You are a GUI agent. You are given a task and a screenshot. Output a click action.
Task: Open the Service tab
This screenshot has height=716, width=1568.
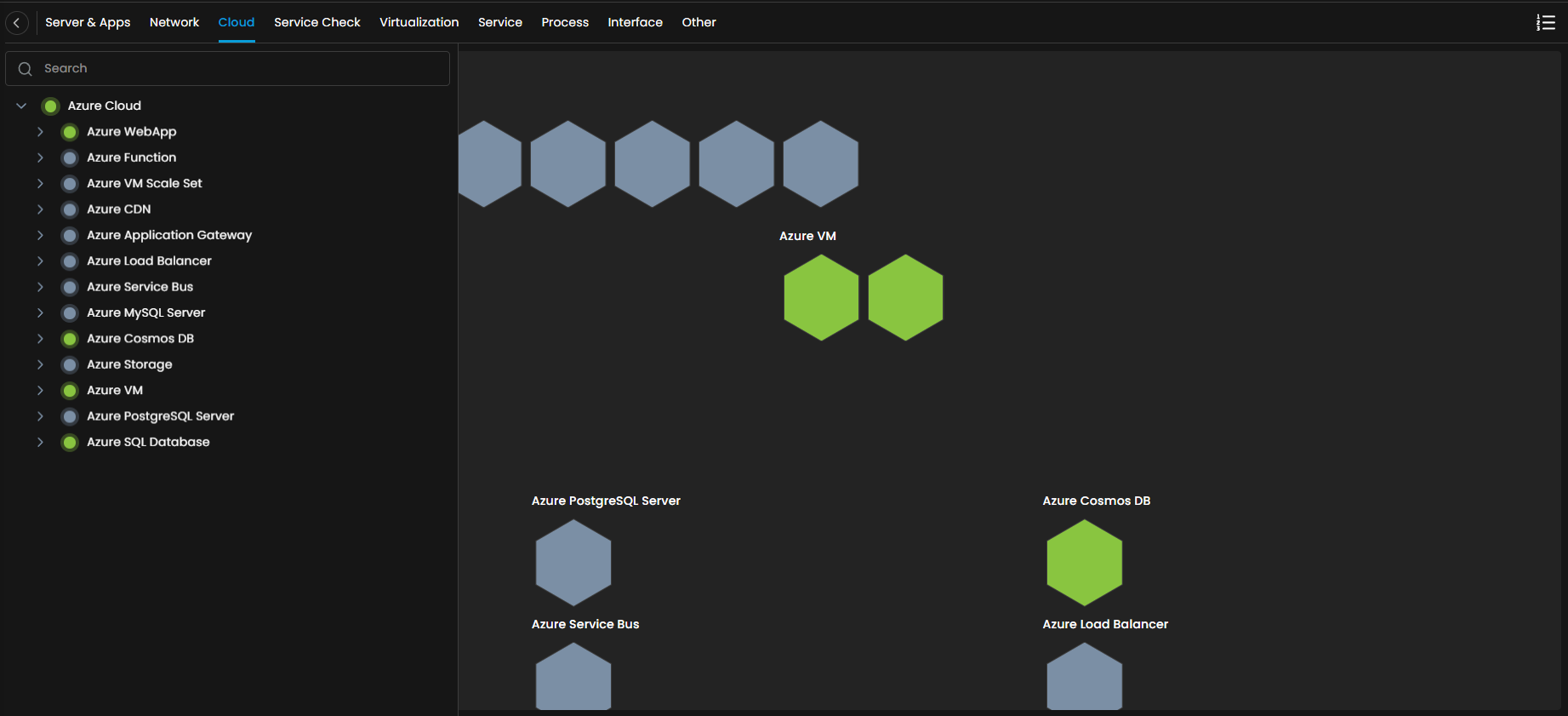[500, 23]
